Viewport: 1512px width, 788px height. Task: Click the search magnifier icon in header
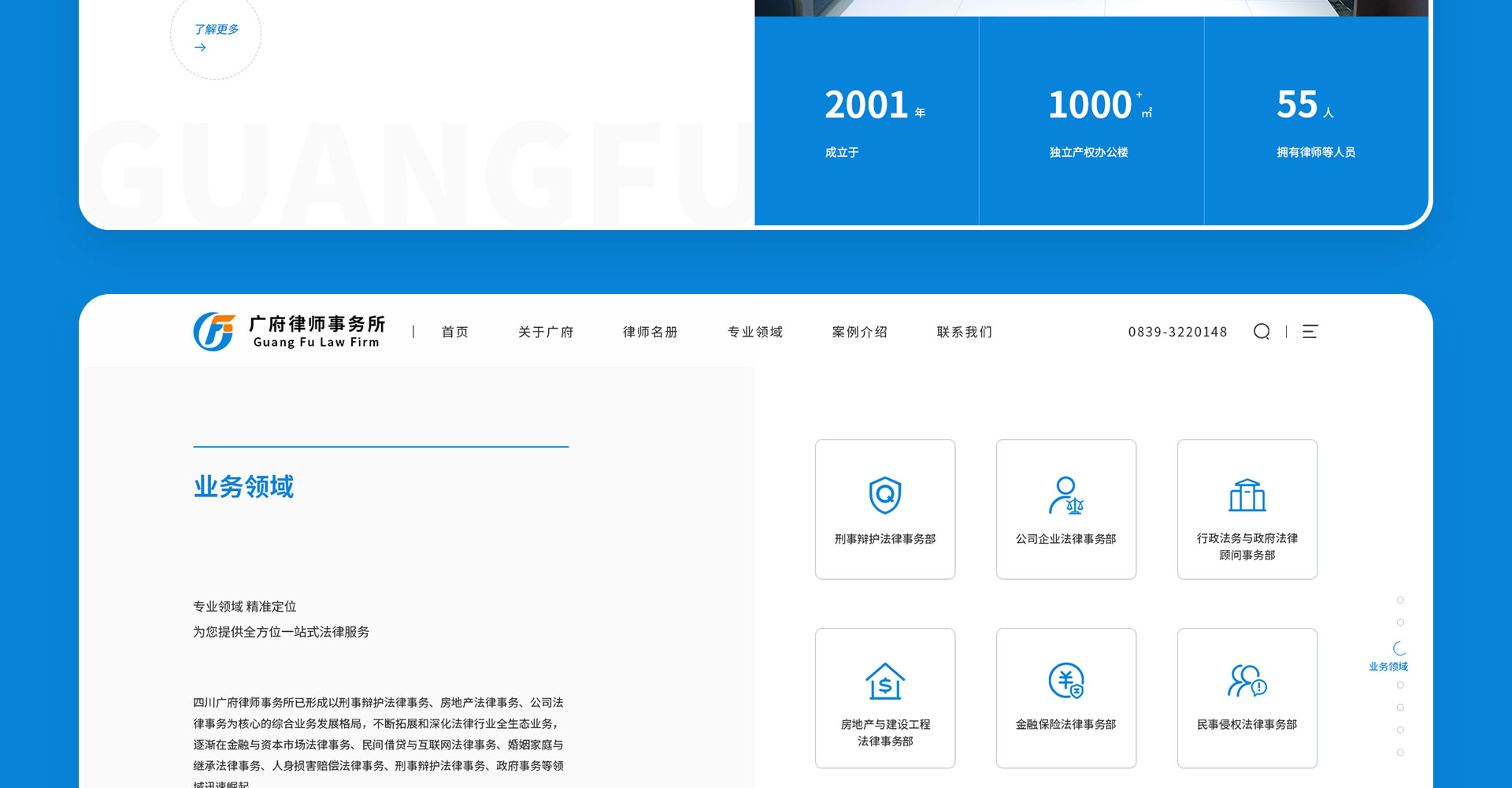[x=1262, y=332]
